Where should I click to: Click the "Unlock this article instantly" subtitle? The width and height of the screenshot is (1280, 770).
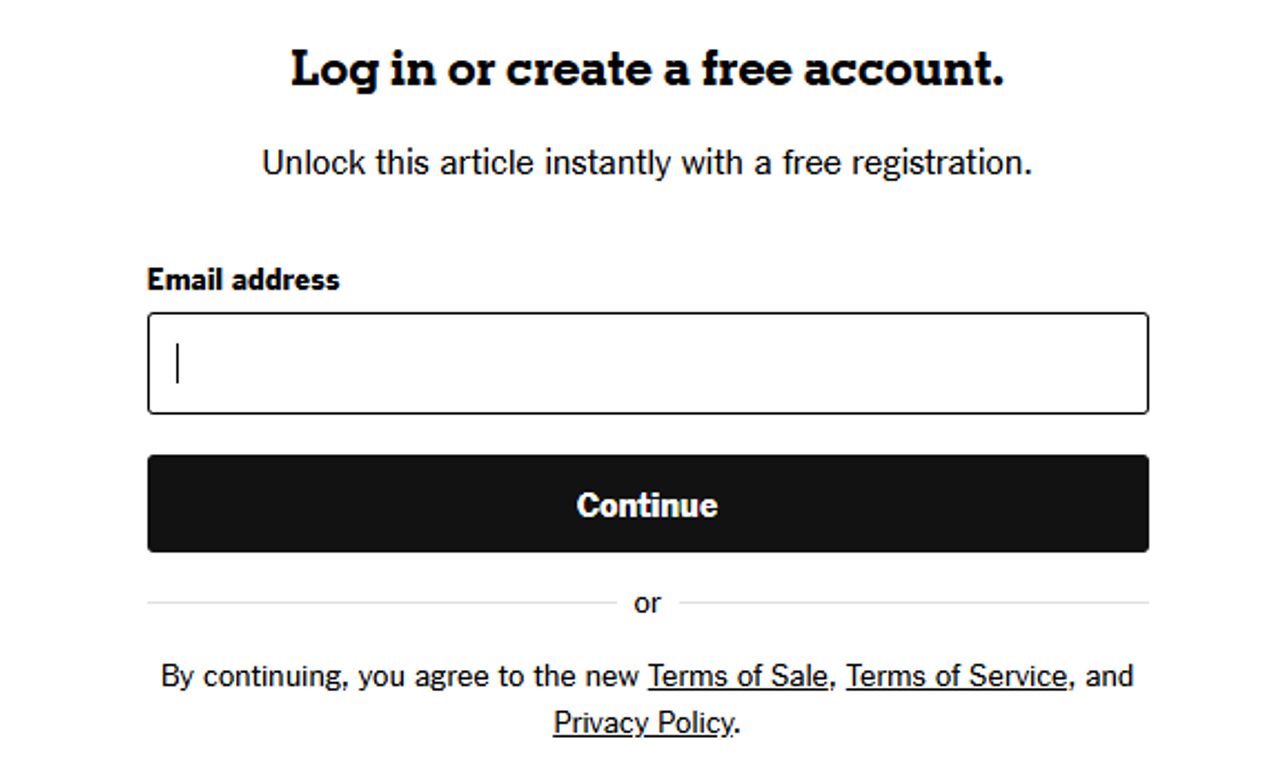click(x=646, y=162)
